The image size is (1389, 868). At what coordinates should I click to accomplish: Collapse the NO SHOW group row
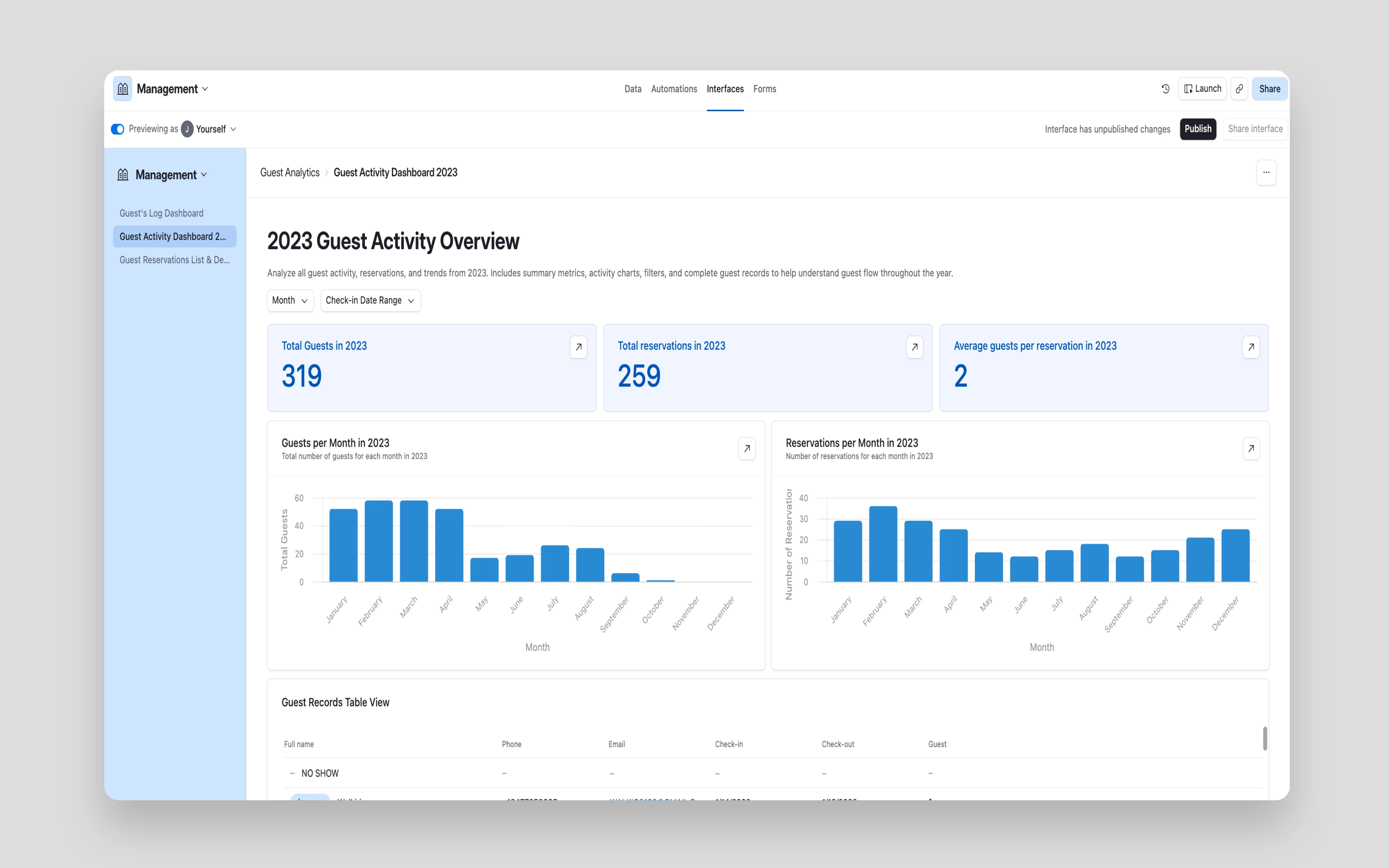(x=292, y=773)
